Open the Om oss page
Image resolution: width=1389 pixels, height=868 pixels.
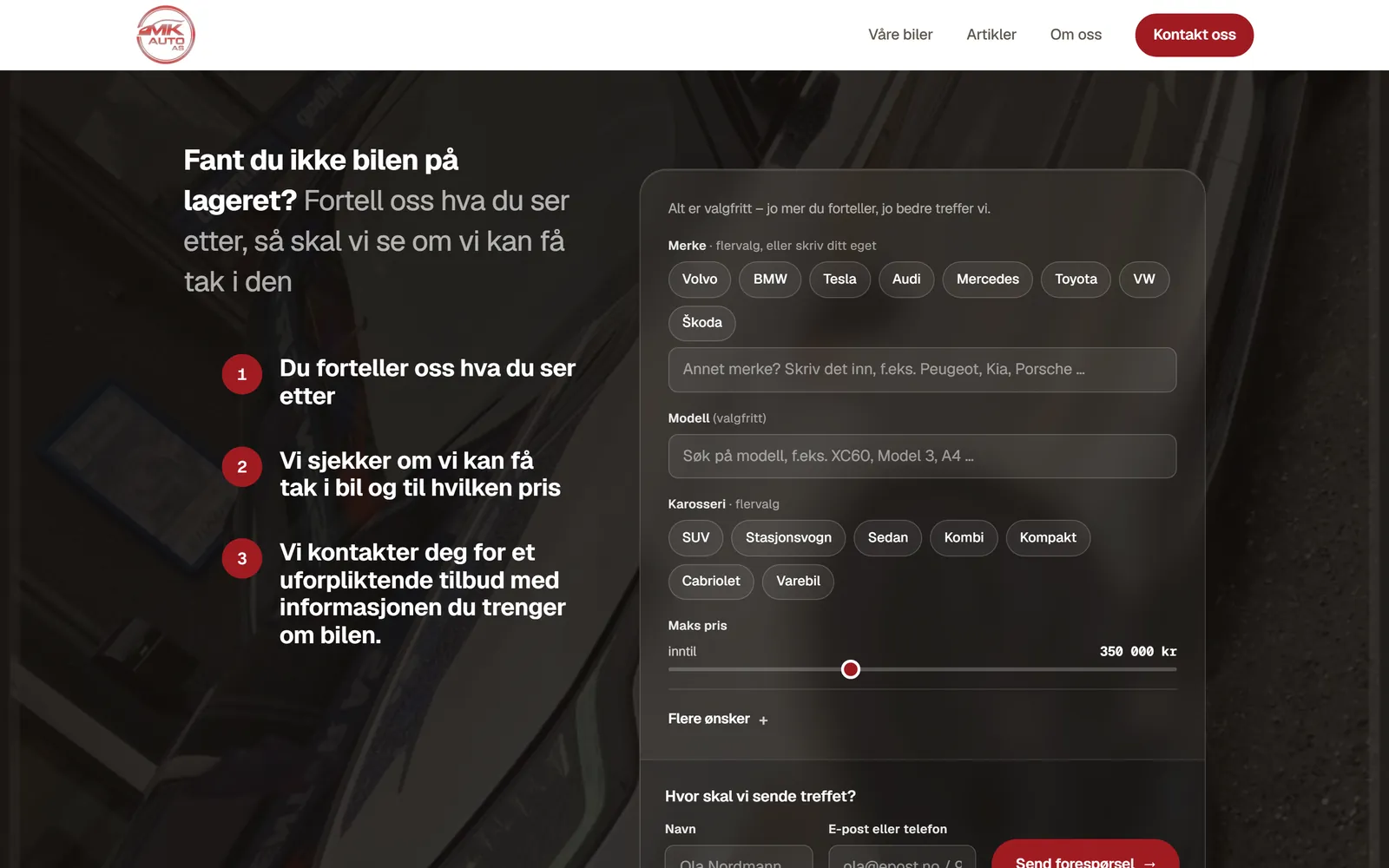pos(1076,35)
